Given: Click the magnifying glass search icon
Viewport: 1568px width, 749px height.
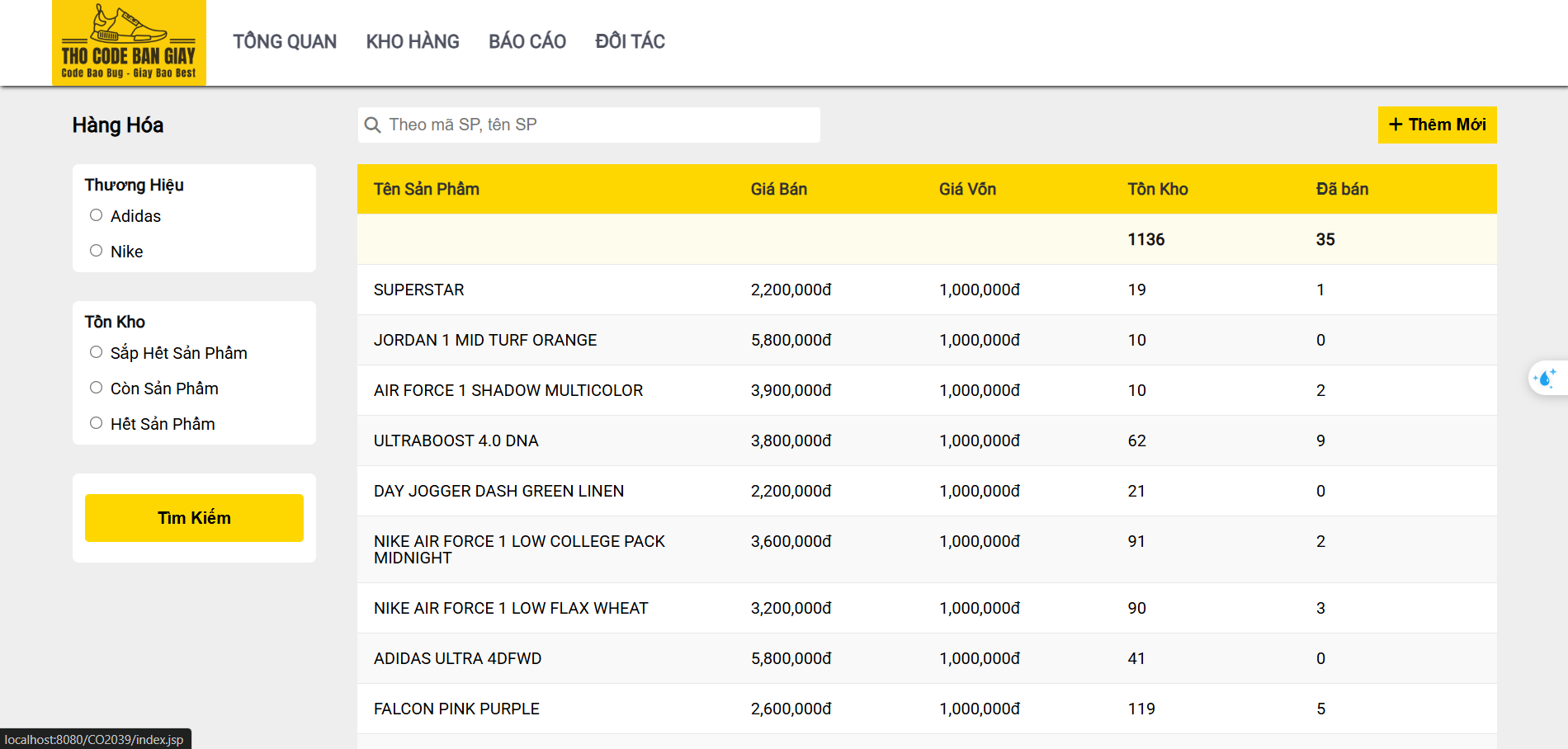Looking at the screenshot, I should (x=373, y=125).
